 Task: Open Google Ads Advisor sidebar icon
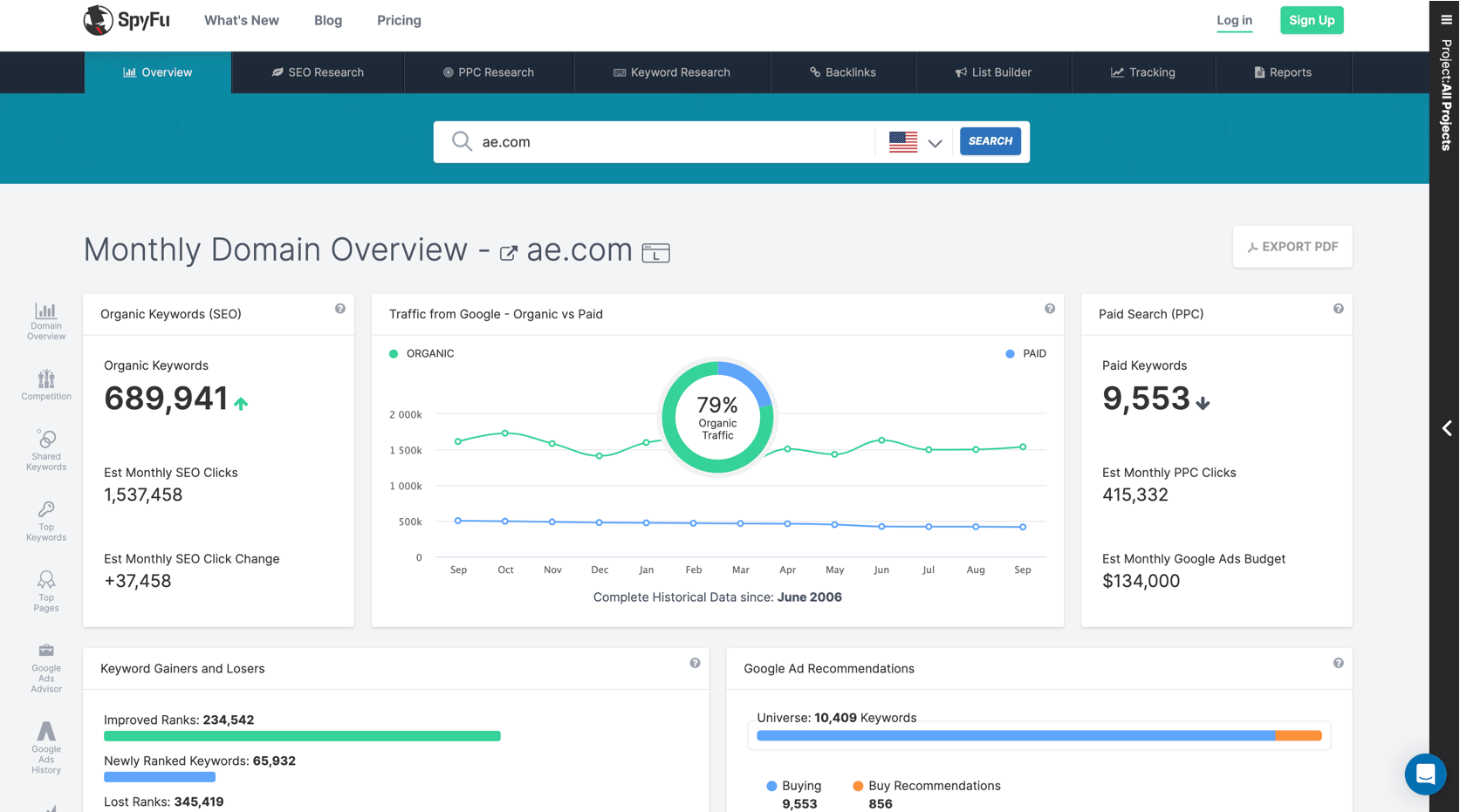coord(46,668)
